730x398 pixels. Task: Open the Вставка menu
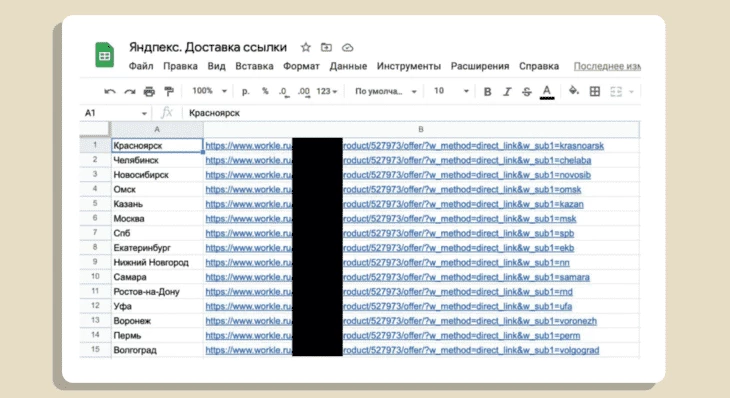[254, 66]
